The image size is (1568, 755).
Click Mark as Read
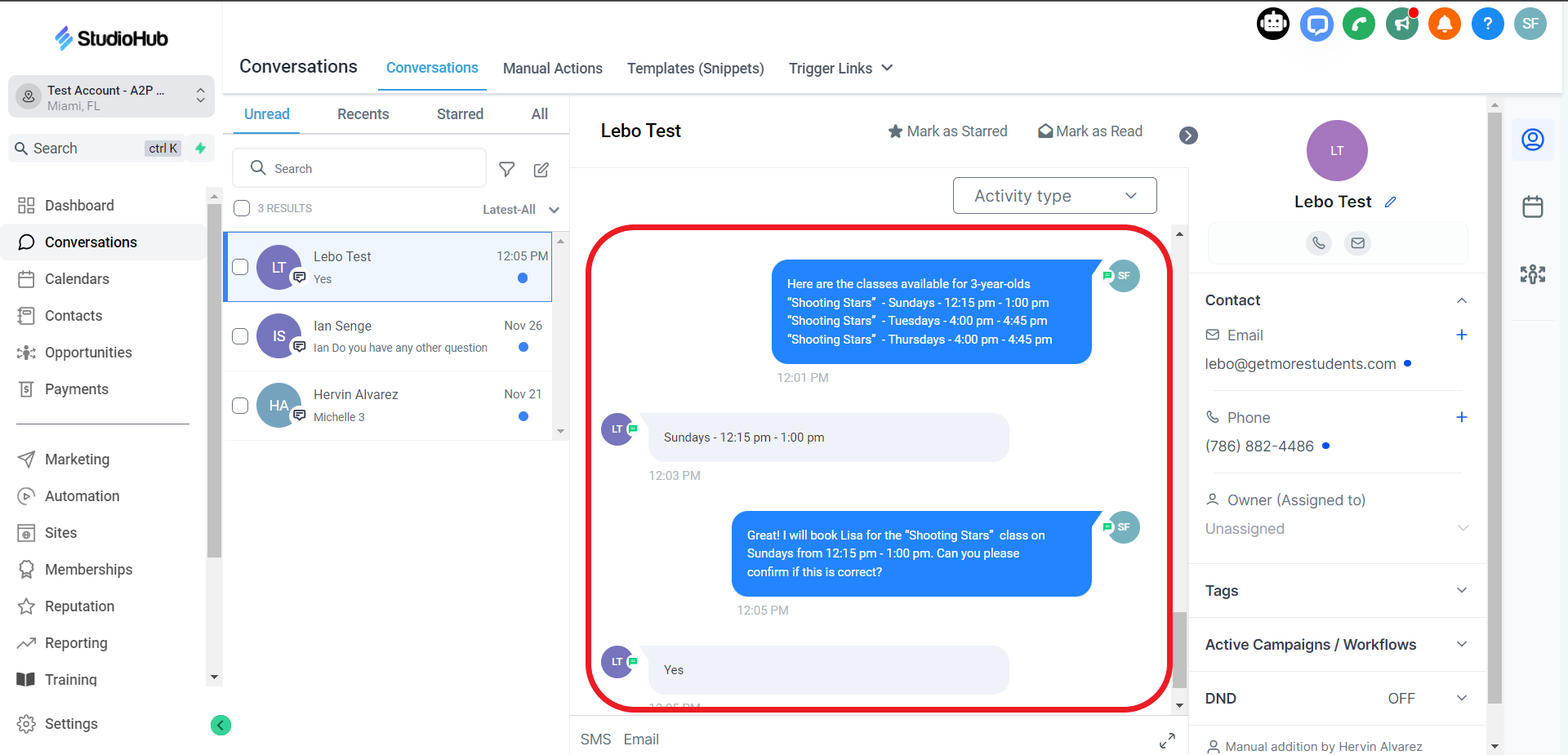click(x=1090, y=131)
